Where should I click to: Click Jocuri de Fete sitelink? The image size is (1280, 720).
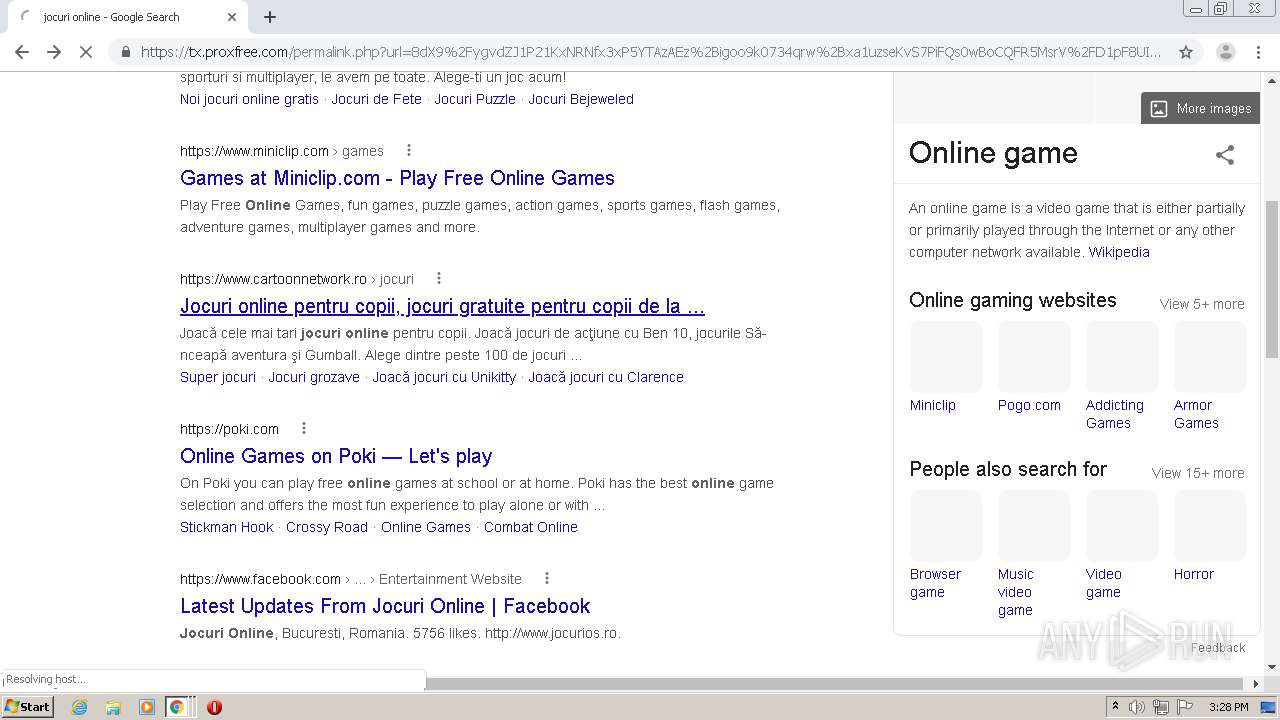click(x=376, y=99)
